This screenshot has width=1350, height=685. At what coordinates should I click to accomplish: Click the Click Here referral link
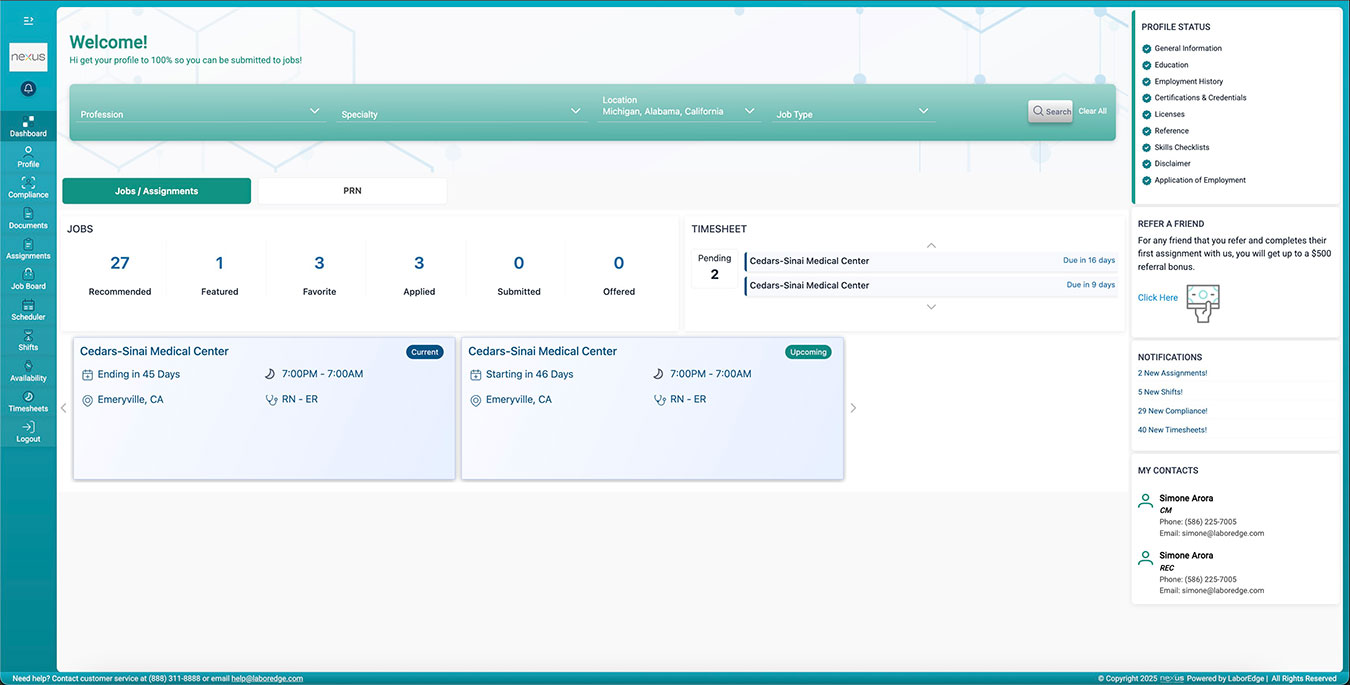coord(1157,297)
